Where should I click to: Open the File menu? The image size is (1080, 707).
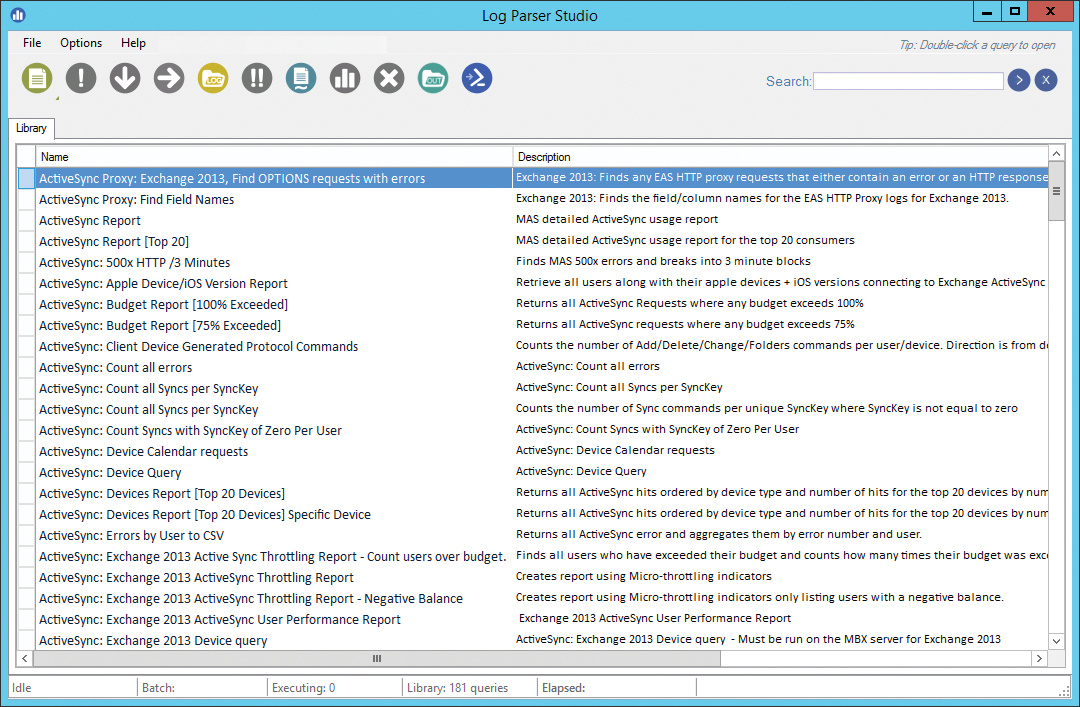click(x=31, y=43)
